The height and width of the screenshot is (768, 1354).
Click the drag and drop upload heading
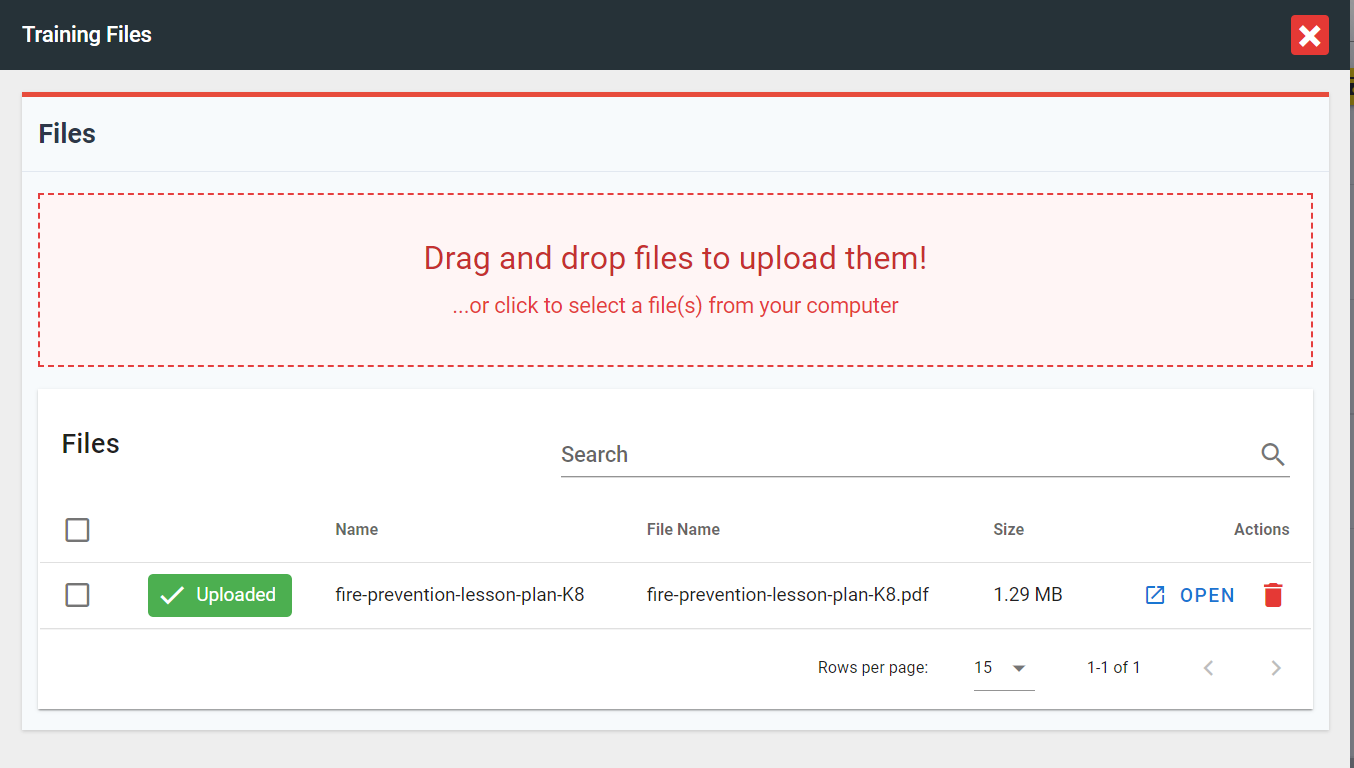pos(675,258)
